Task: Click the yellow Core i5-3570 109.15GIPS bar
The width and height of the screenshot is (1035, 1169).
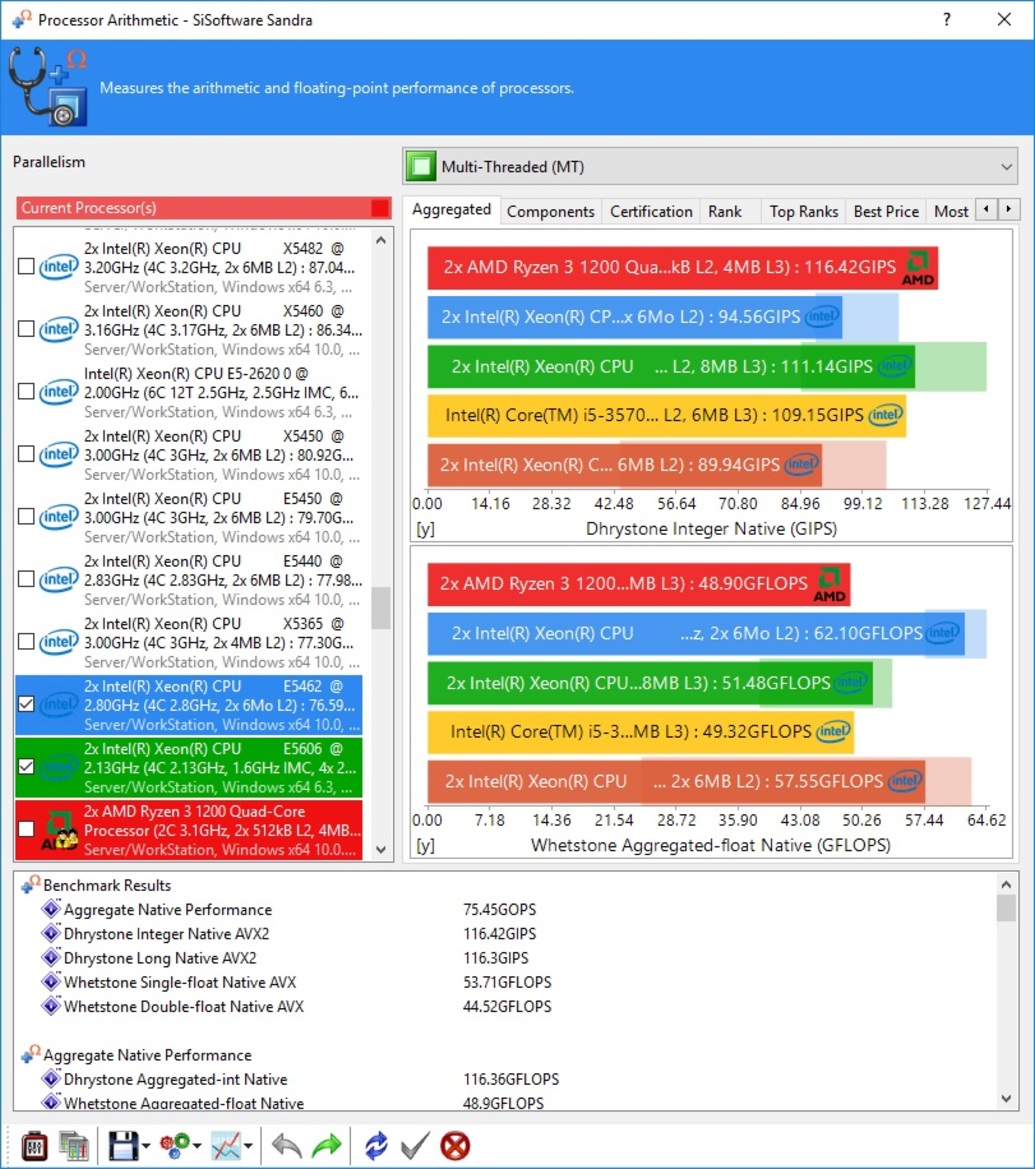Action: 667,415
